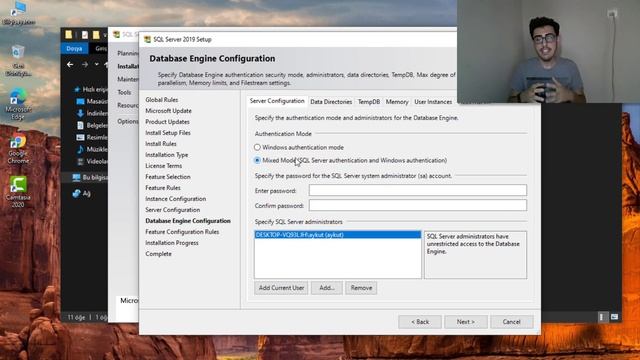Open Müzikler folder in File Explorer
This screenshot has height=360, width=640.
[x=92, y=149]
